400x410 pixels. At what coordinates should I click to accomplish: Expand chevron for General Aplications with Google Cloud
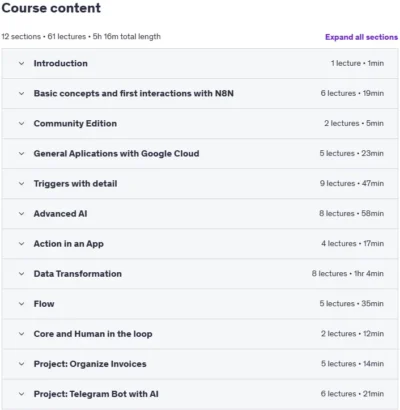click(x=21, y=154)
